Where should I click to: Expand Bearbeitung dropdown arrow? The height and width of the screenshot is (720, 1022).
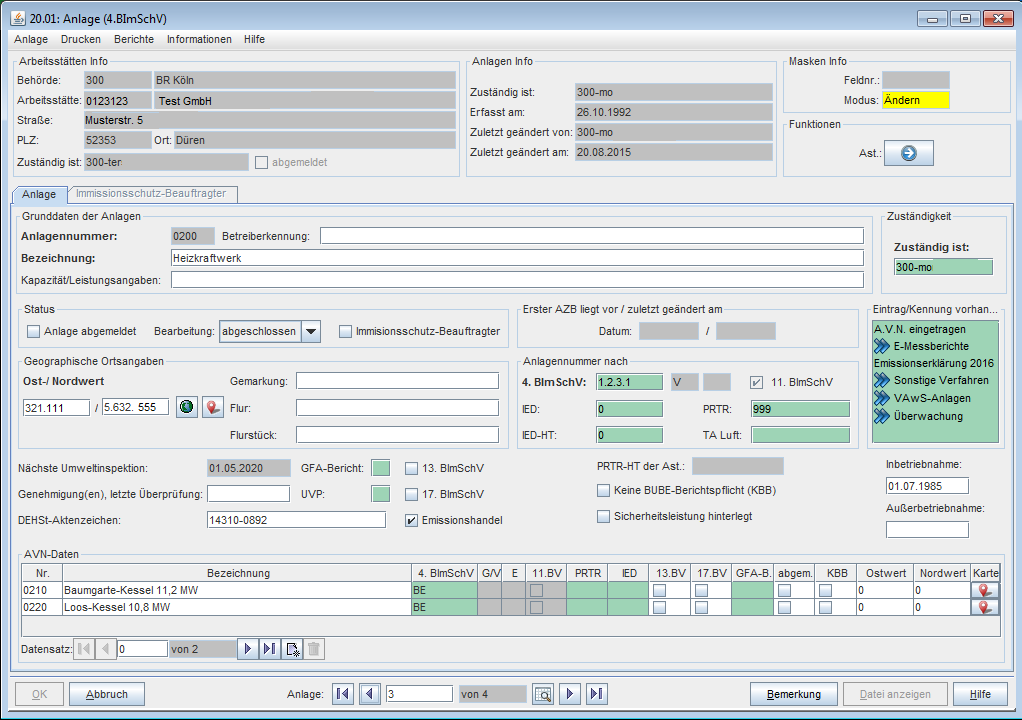click(310, 332)
